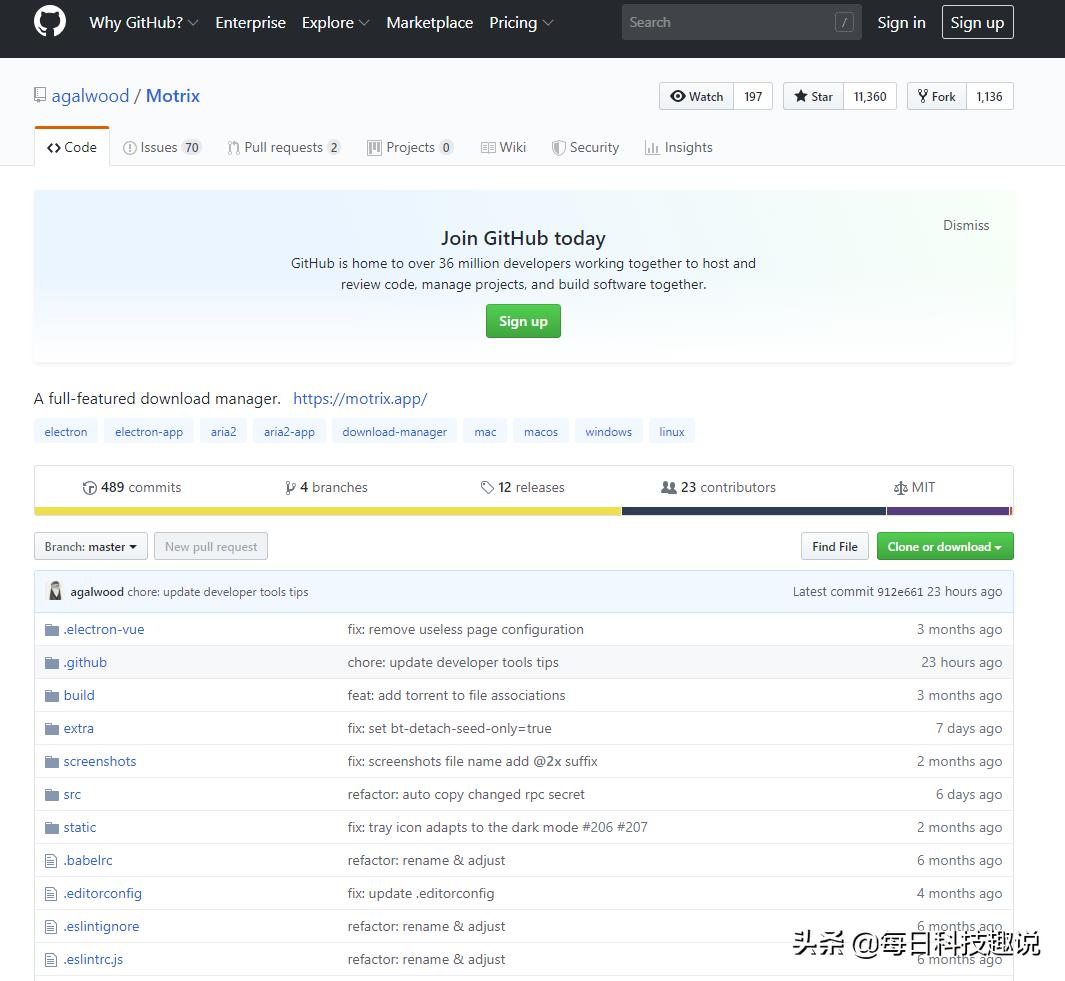Watch the Motrix repository
Viewport: 1065px width, 981px height.
tap(697, 97)
